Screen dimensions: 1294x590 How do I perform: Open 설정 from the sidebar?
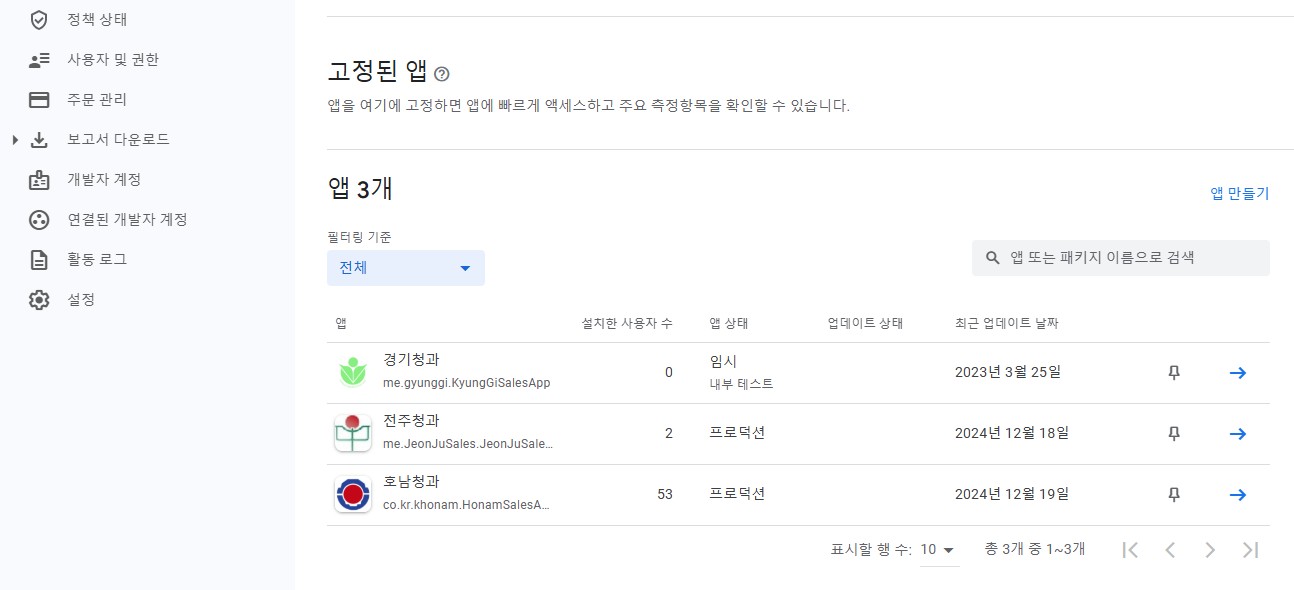(80, 299)
